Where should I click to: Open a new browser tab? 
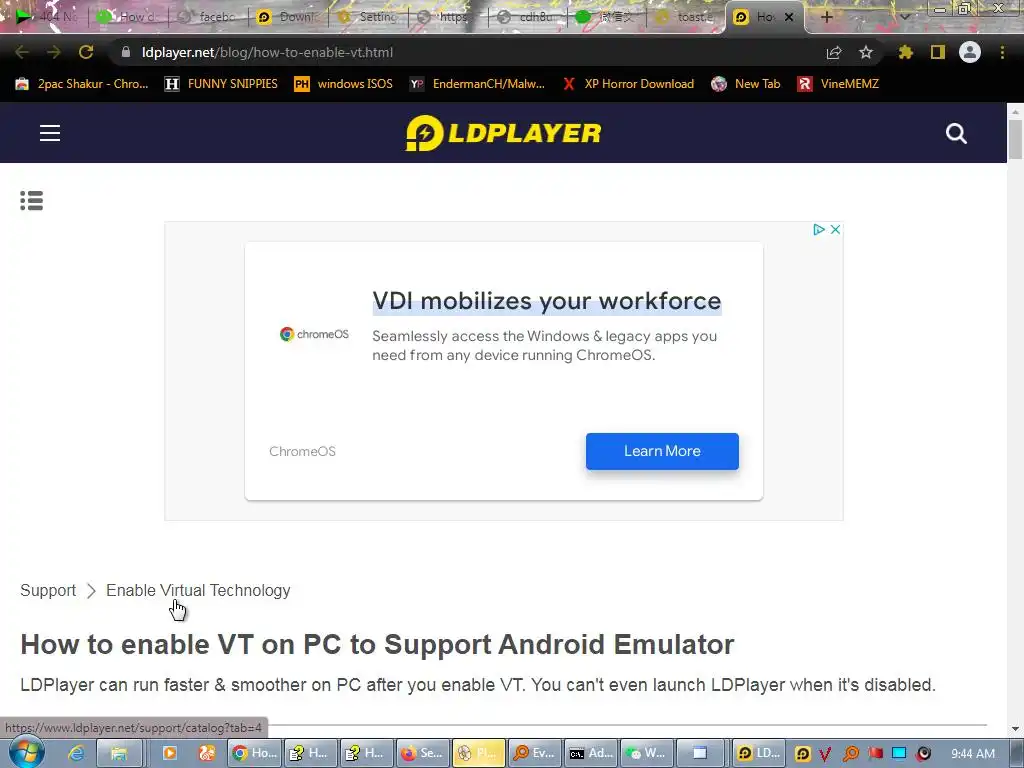click(827, 17)
